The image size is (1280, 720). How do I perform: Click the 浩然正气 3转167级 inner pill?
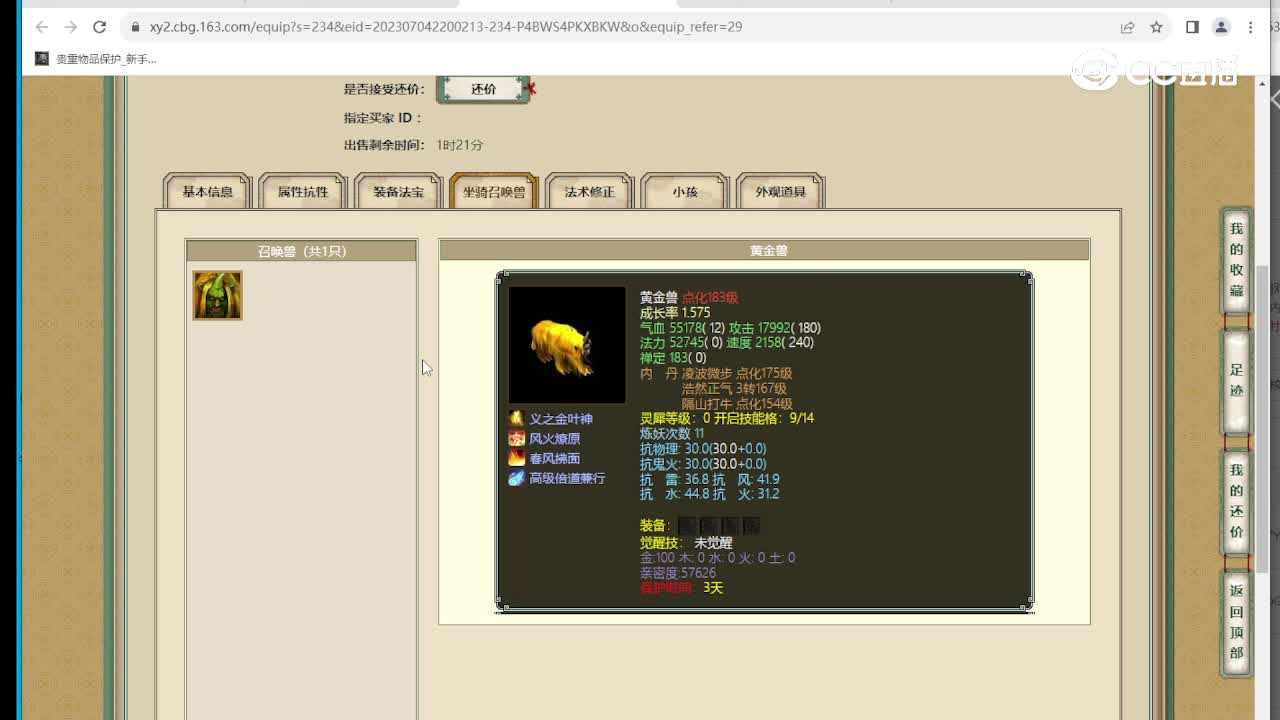tap(734, 389)
